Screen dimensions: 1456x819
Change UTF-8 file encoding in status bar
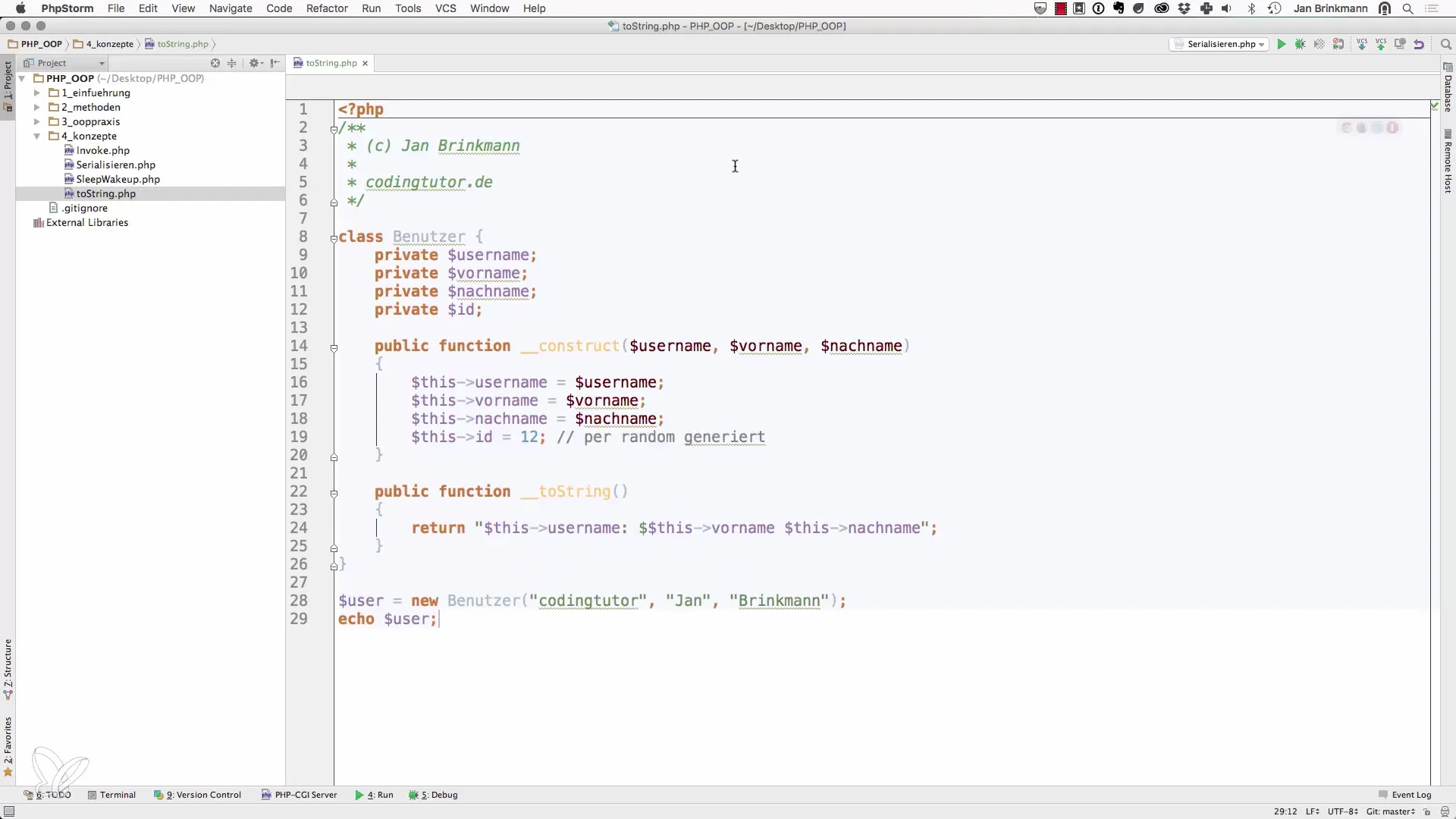click(1342, 811)
